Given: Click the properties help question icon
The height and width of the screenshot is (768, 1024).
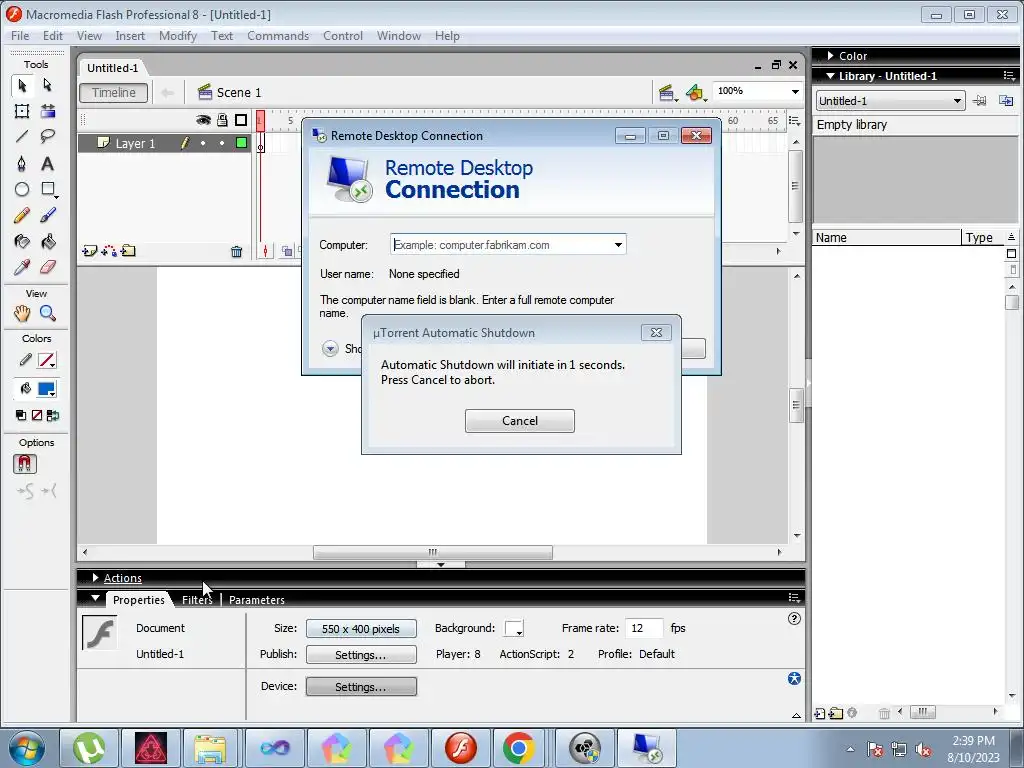Looking at the screenshot, I should (794, 618).
